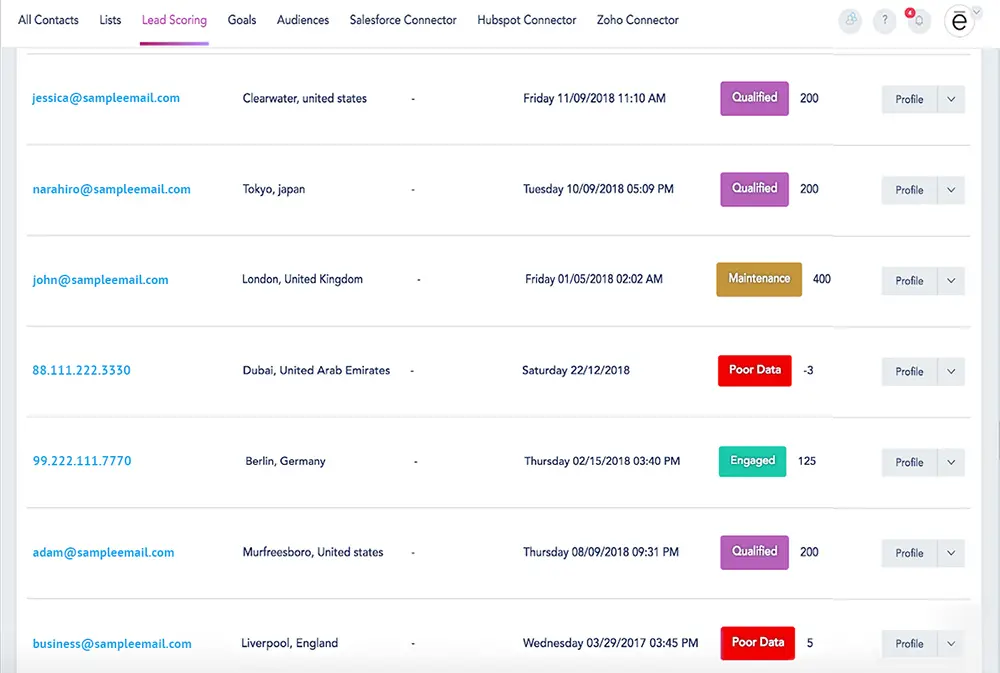
Task: Select the Zoho Connector tab
Action: click(x=637, y=20)
